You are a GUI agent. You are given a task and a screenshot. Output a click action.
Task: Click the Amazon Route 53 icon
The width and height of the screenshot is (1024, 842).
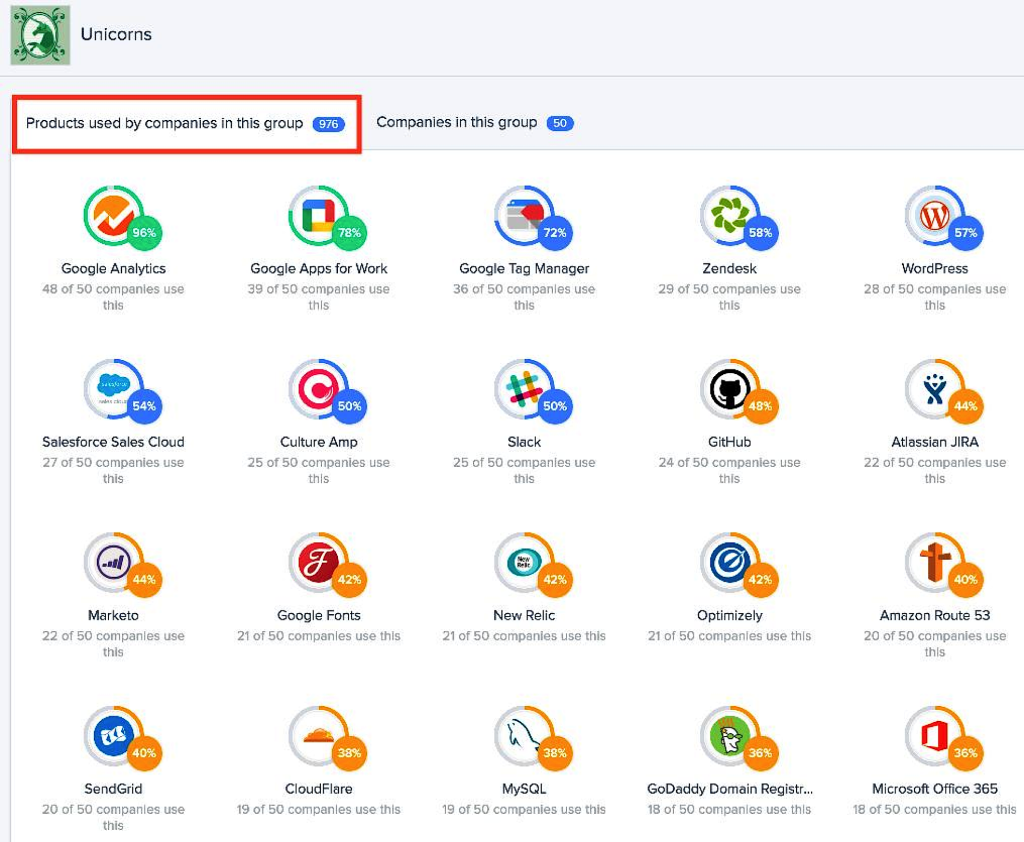(935, 562)
